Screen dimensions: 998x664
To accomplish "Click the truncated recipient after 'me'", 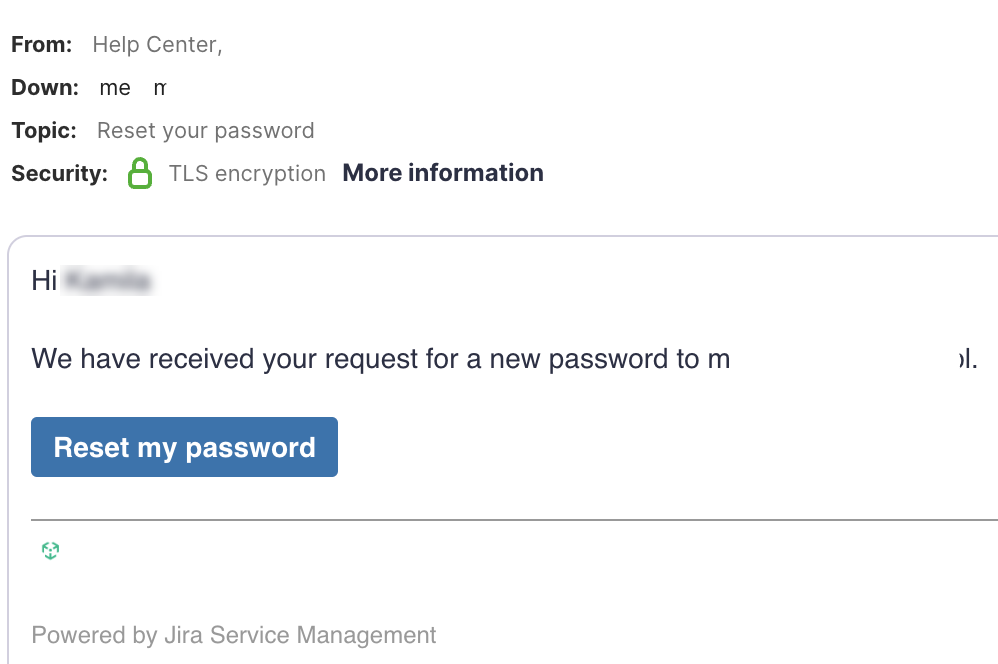I will pos(159,88).
